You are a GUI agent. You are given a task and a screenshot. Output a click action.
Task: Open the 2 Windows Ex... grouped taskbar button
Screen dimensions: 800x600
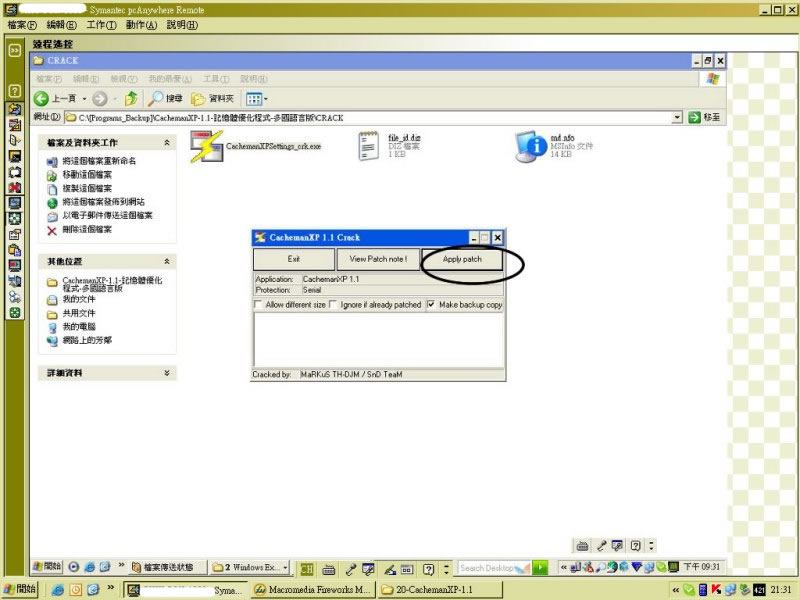(250, 567)
